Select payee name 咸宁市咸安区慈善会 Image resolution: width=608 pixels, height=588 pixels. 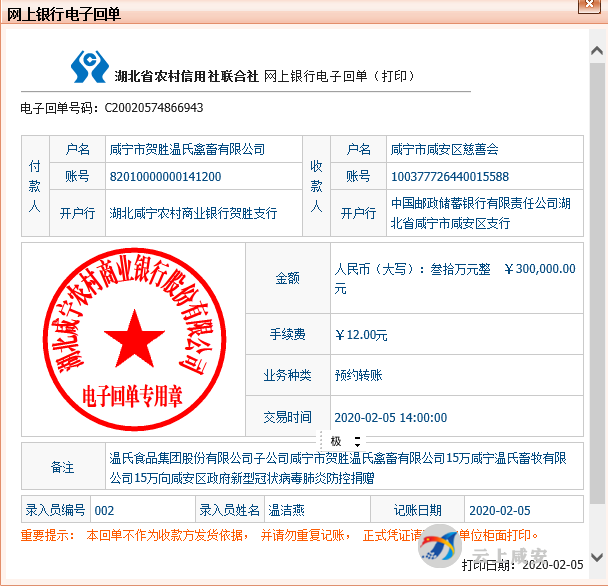pyautogui.click(x=444, y=149)
